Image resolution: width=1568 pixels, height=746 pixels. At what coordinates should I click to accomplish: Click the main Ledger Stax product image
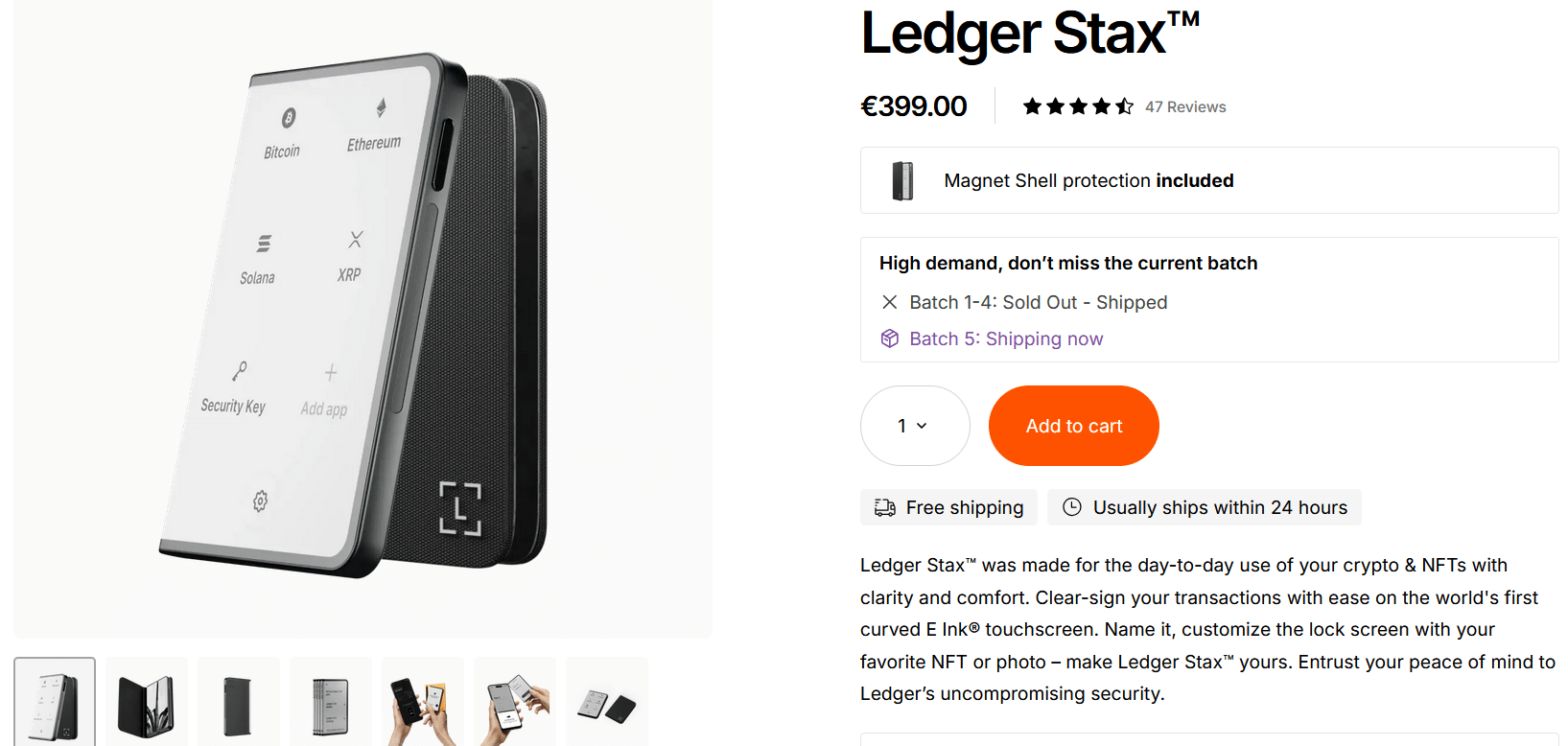(363, 316)
